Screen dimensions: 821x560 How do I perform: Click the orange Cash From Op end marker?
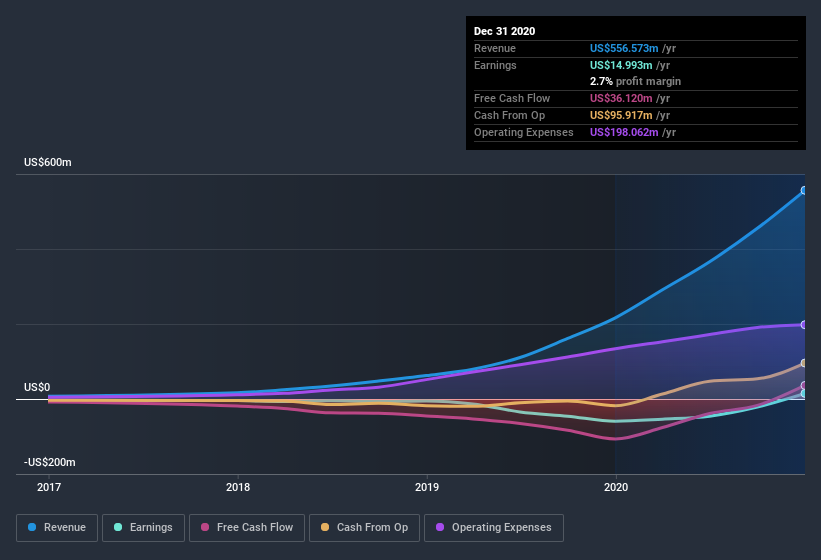click(804, 363)
